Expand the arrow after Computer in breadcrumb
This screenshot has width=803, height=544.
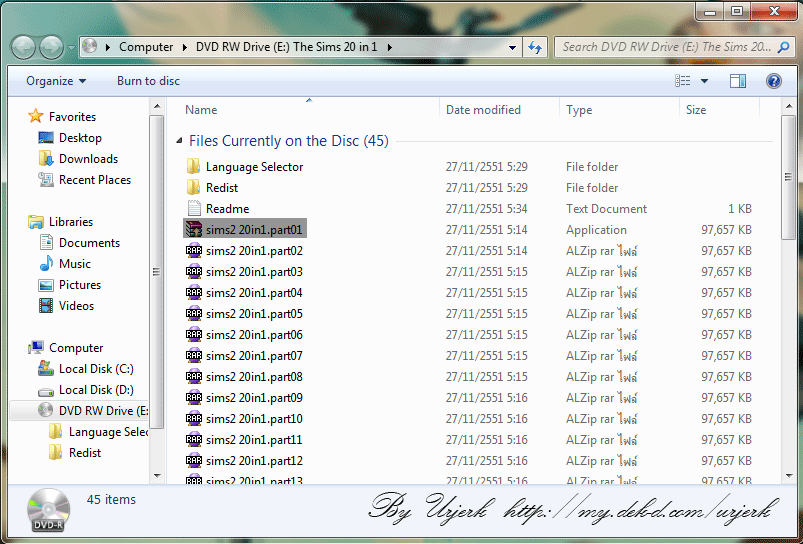coord(184,47)
